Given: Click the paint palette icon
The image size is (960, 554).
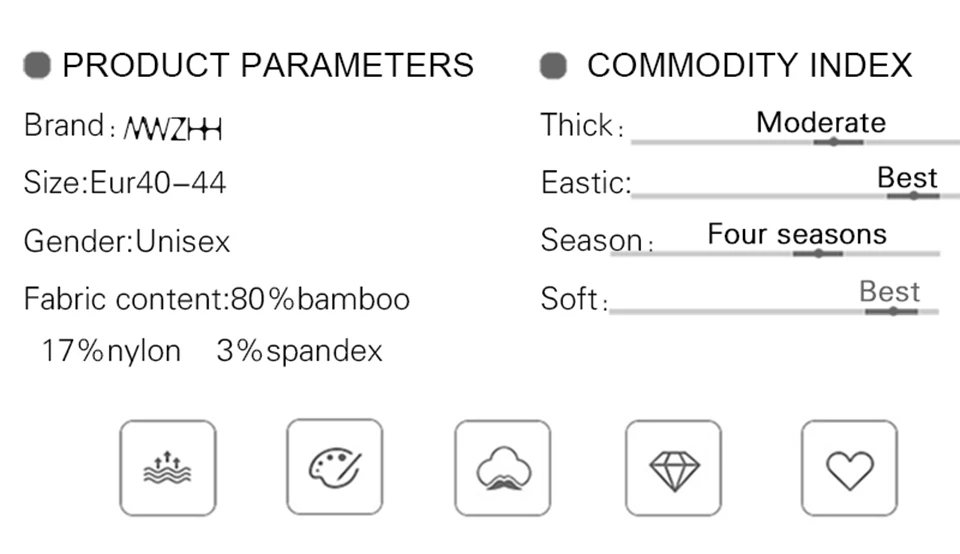Looking at the screenshot, I should point(334,467).
